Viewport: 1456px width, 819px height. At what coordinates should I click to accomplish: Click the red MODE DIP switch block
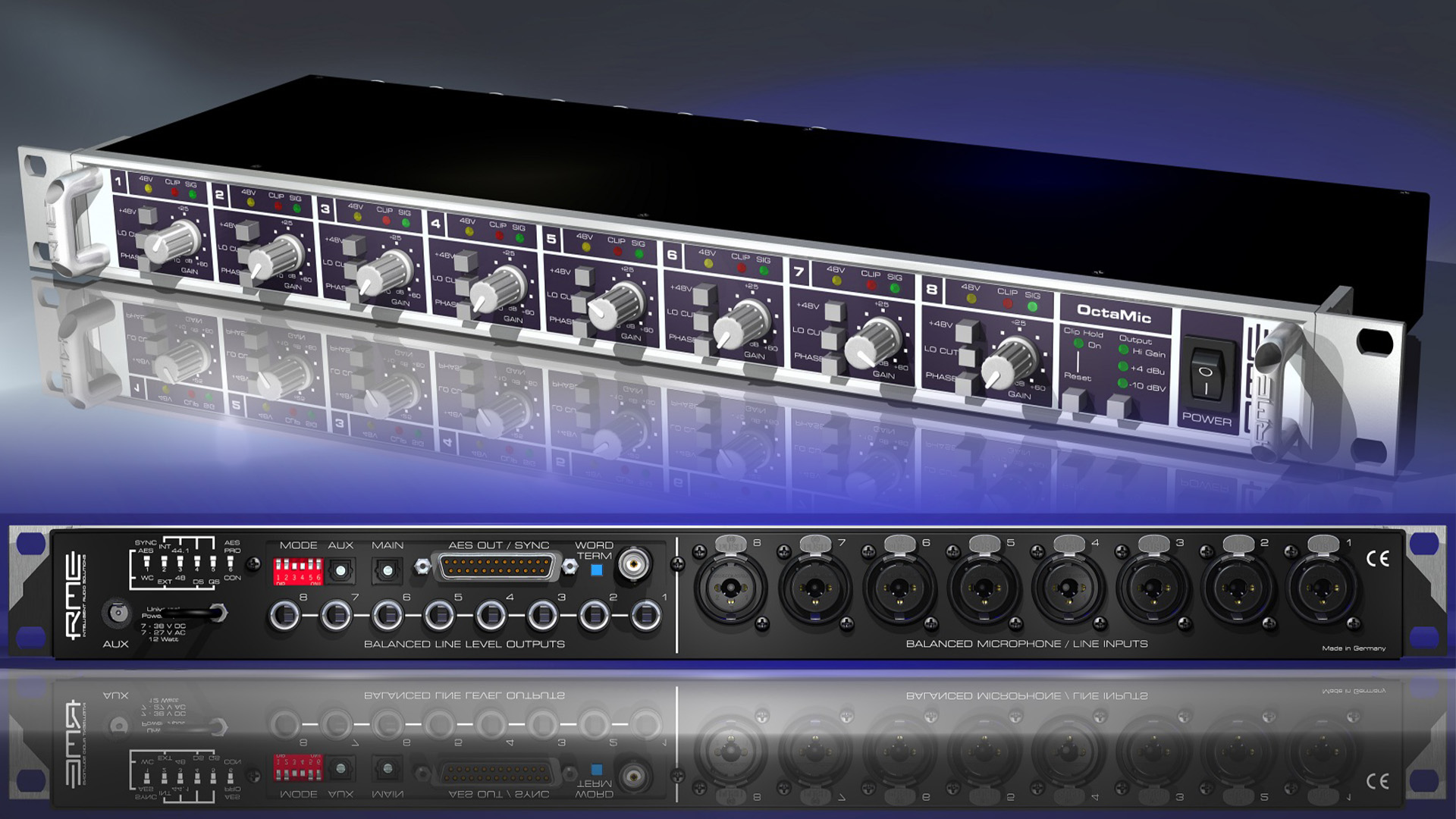pos(299,571)
